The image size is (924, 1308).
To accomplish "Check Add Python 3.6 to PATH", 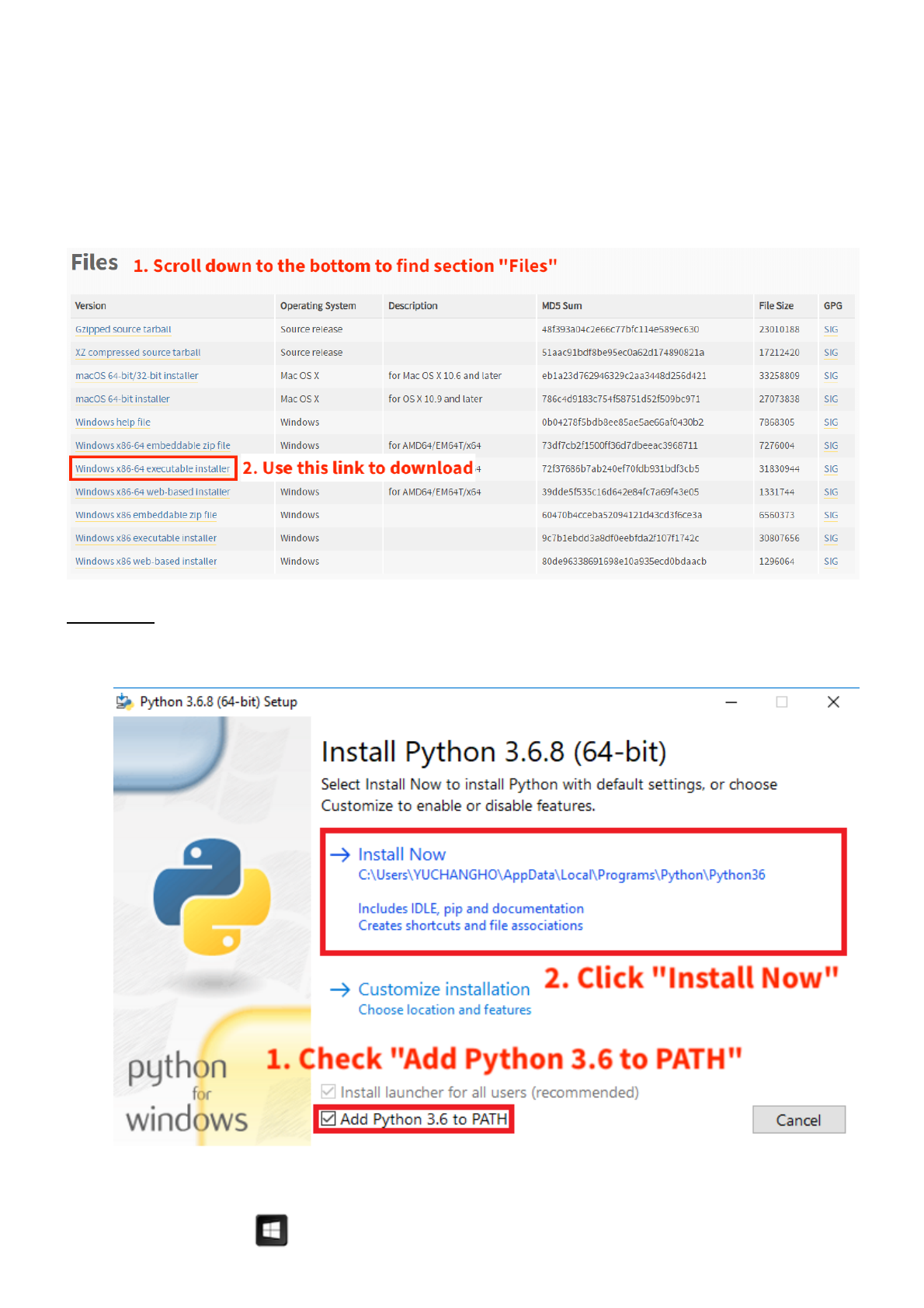I will [328, 1119].
